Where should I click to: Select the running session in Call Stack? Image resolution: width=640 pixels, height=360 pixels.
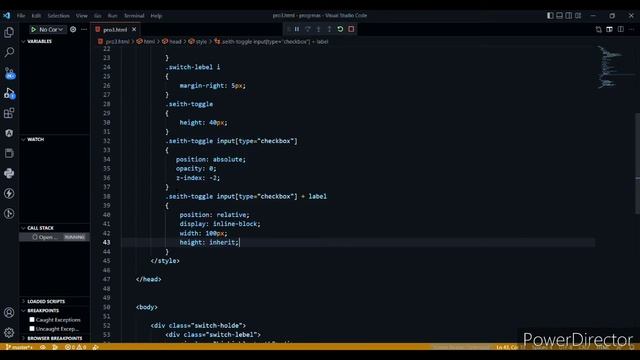point(55,237)
